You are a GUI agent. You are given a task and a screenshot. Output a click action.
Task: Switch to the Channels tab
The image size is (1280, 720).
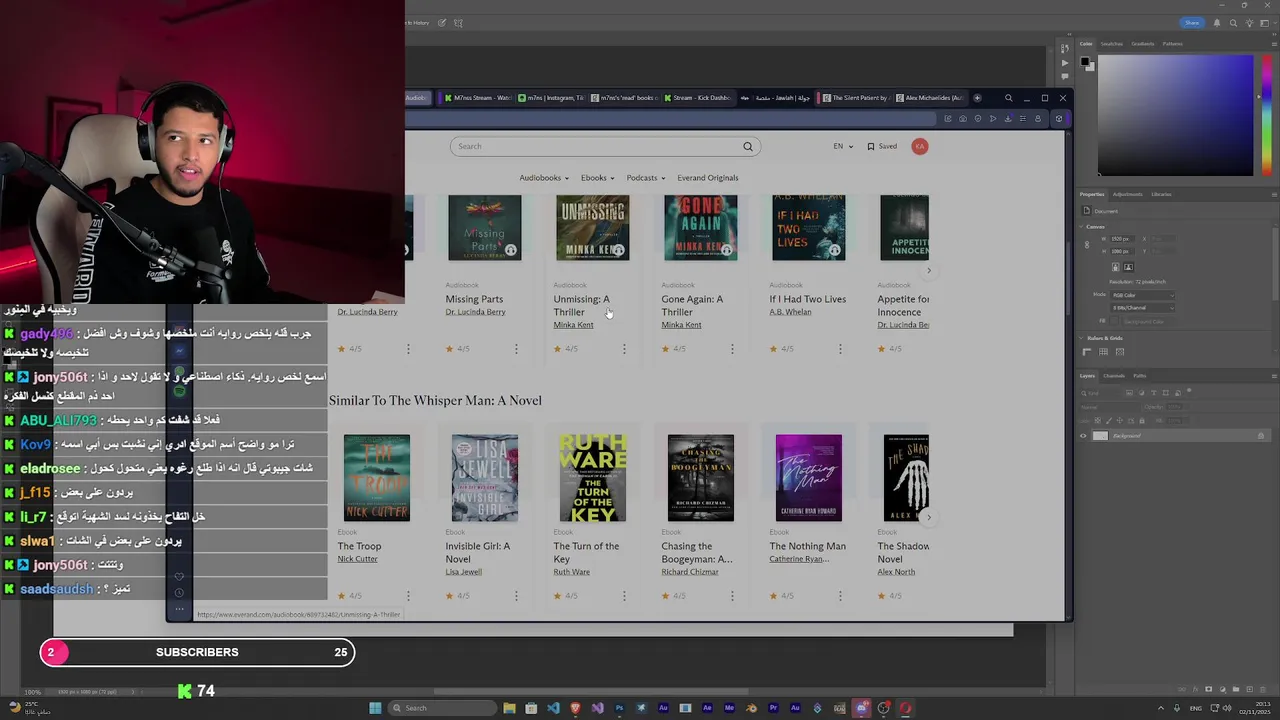pyautogui.click(x=1114, y=376)
